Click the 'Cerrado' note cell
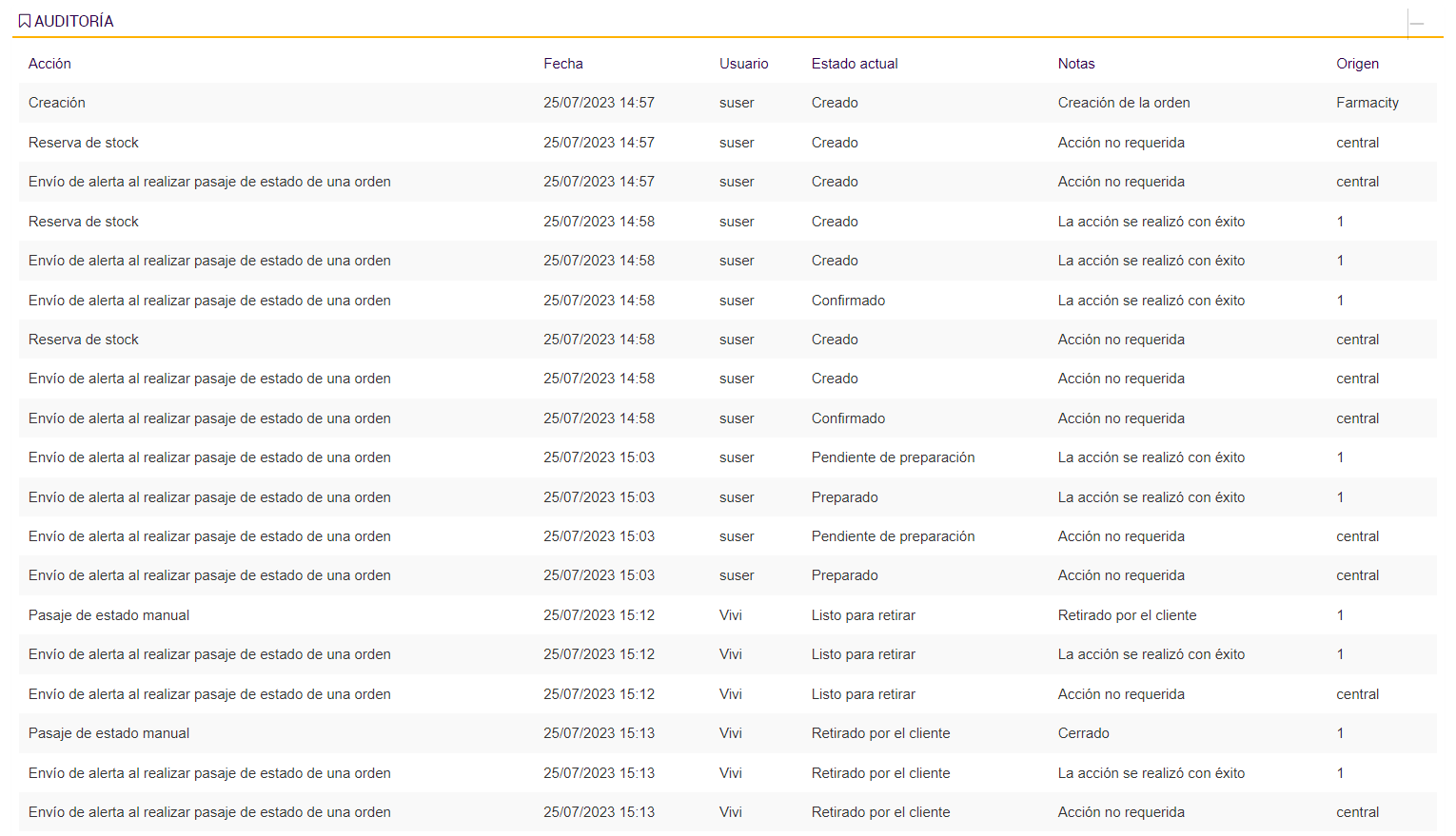 point(1084,733)
